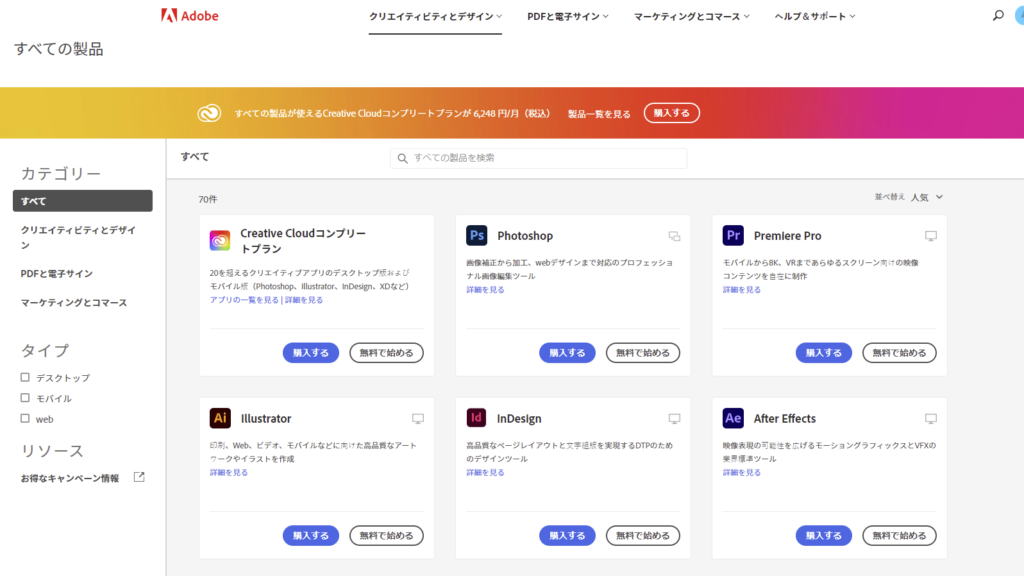1024x576 pixels.
Task: Click the Illustrator product title
Action: pos(266,419)
